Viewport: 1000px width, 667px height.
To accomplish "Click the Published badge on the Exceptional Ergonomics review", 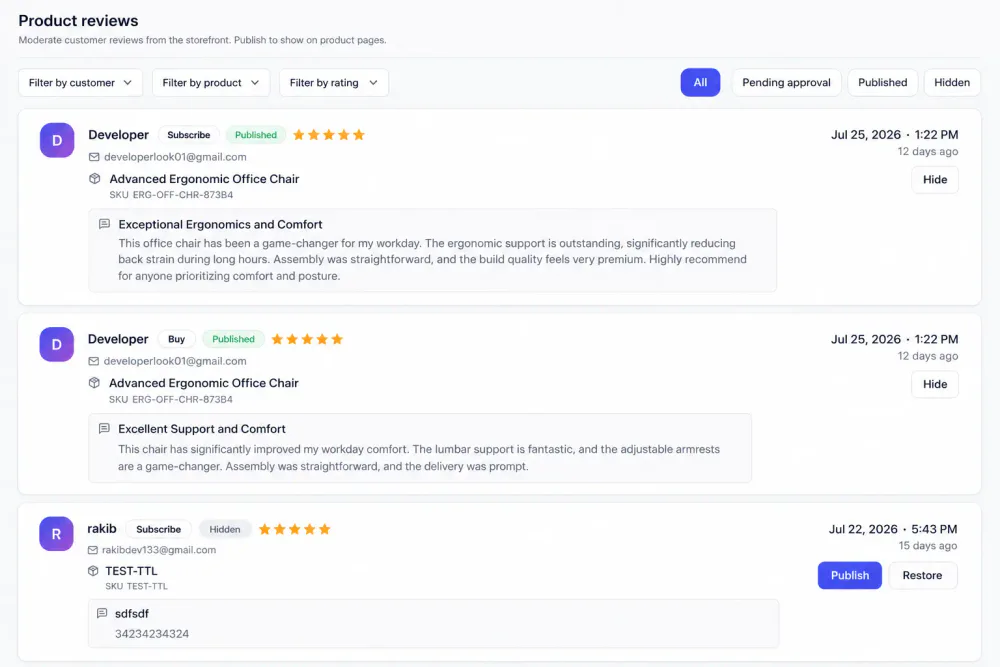I will (256, 135).
